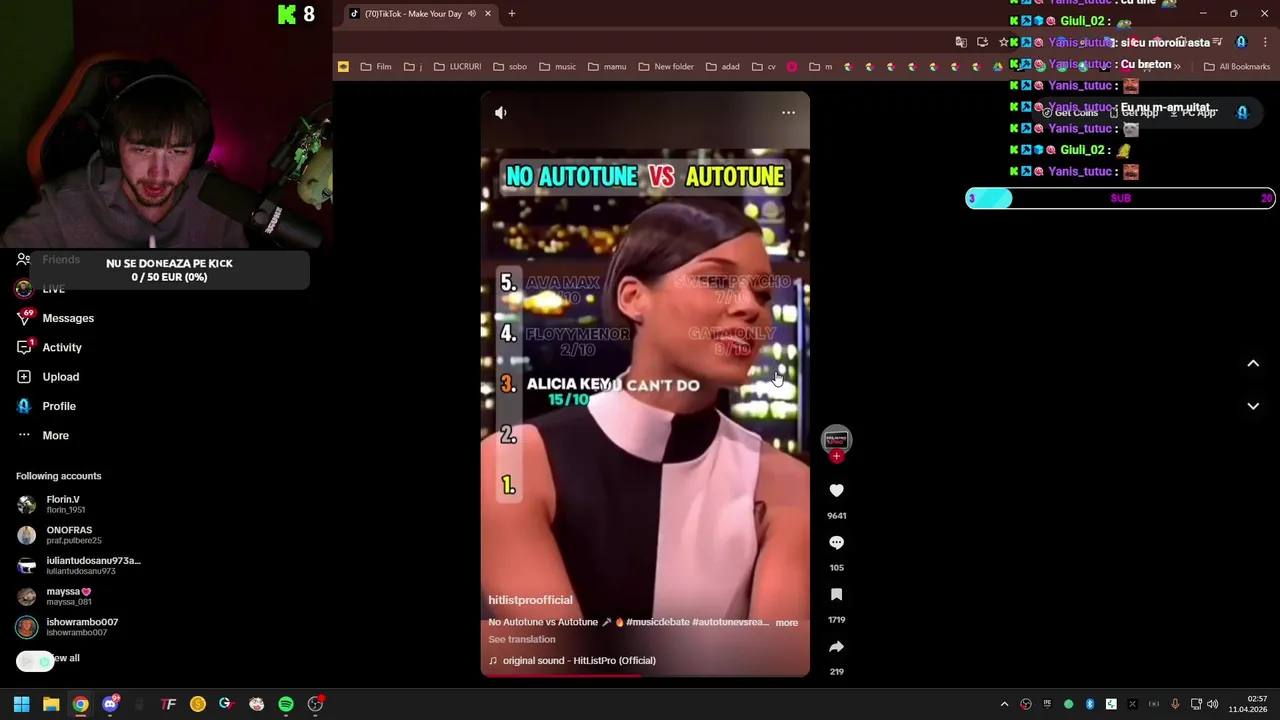The image size is (1280, 720).
Task: Open the LUCRURI bookmarks folder
Action: pyautogui.click(x=457, y=67)
